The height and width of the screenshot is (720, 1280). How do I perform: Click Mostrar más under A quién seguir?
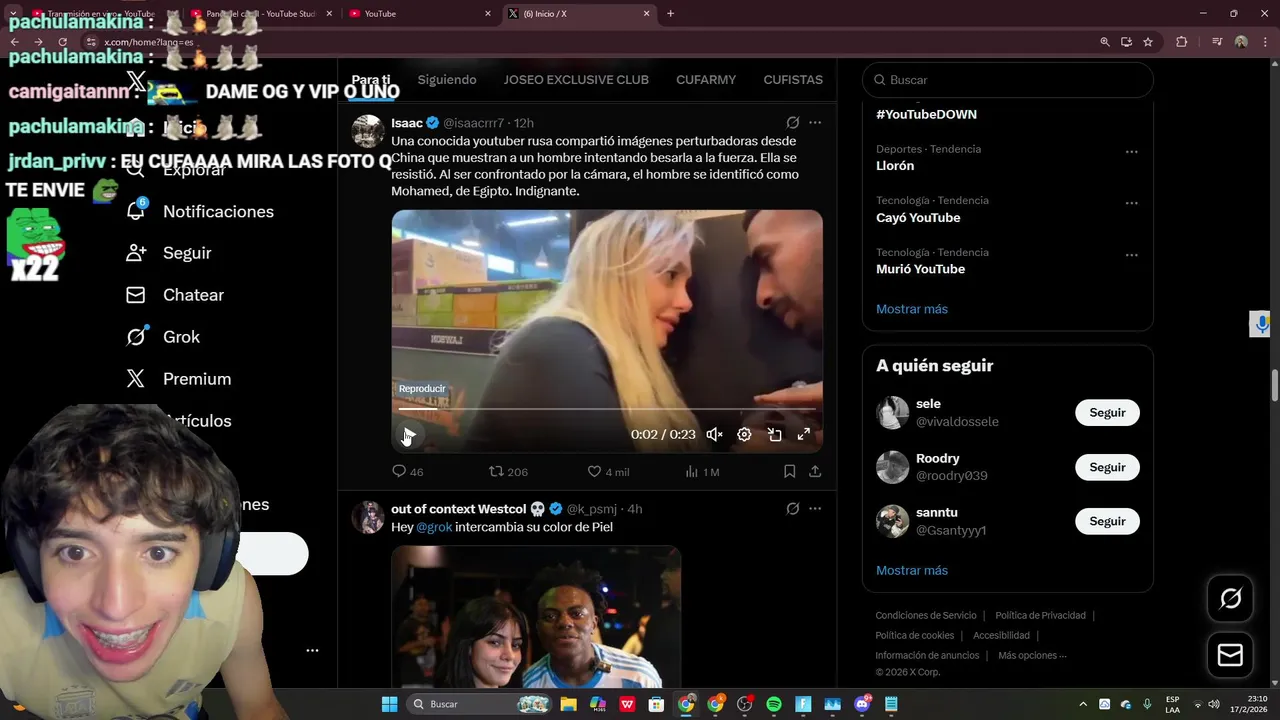pos(912,570)
